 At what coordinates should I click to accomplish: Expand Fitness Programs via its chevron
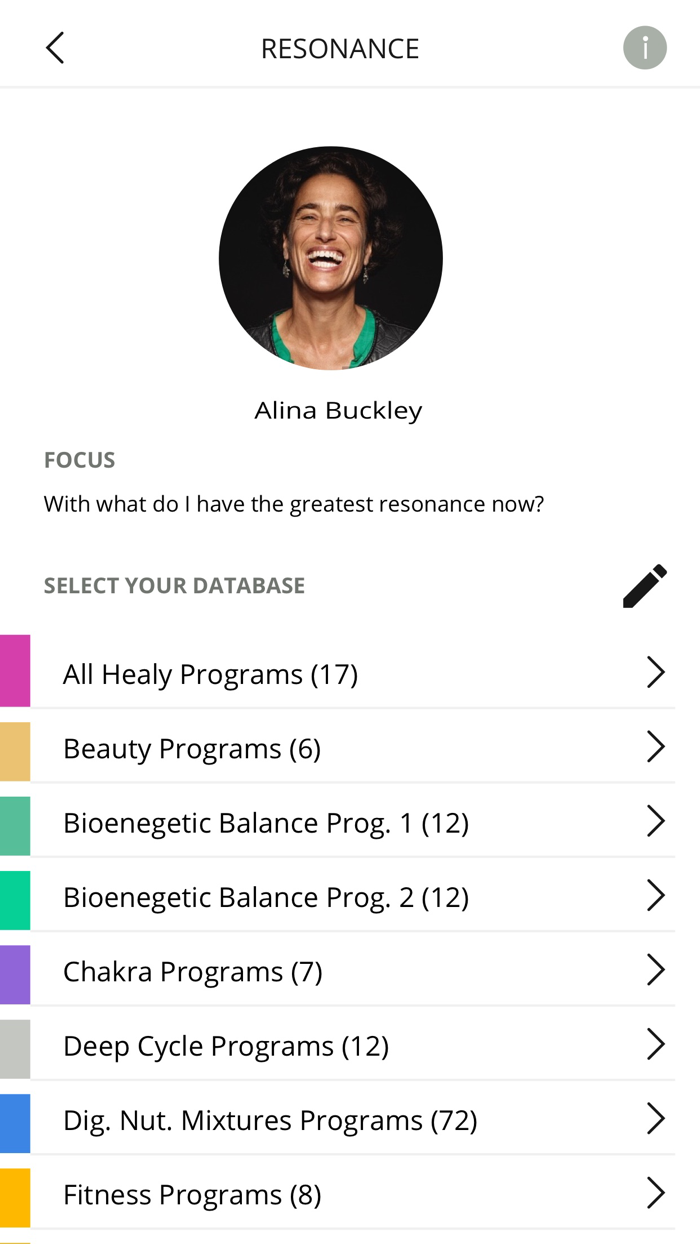coord(657,1193)
